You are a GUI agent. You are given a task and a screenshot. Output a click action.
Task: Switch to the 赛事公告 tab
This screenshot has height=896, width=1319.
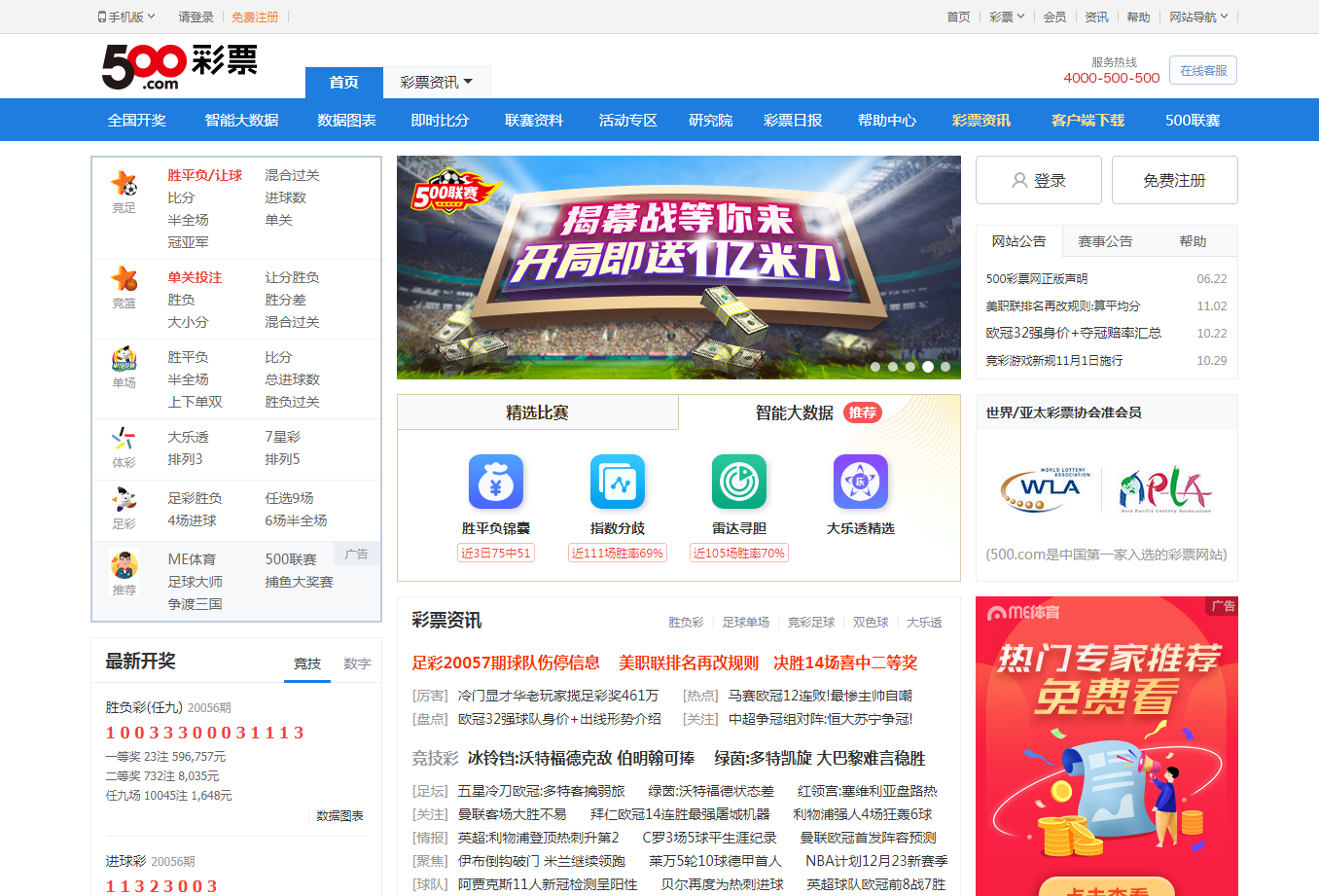pyautogui.click(x=1105, y=241)
